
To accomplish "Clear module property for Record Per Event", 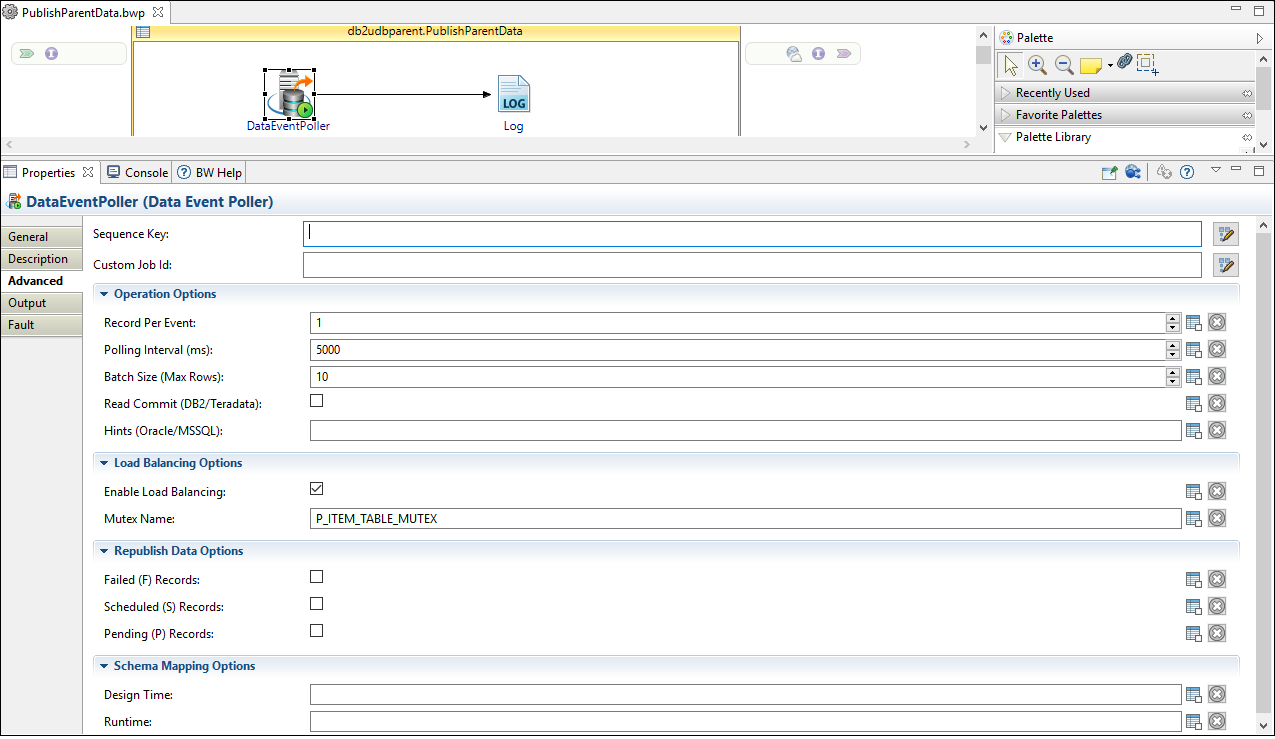I will (1217, 322).
